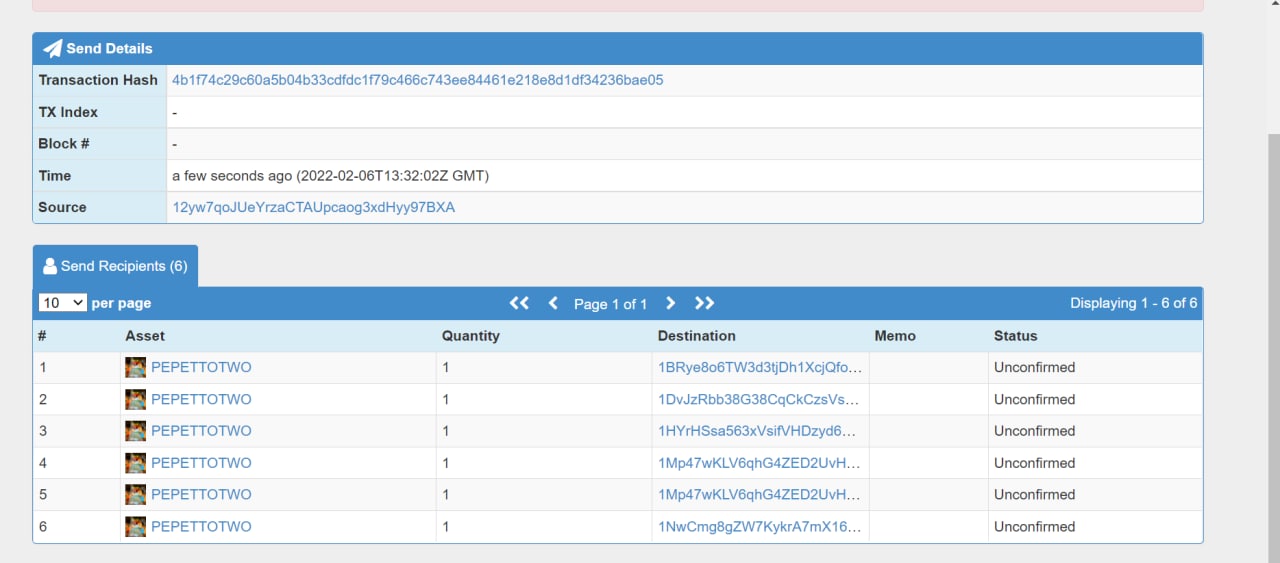Viewport: 1280px width, 563px height.
Task: Open PEPETTOTWO thumbnail in row 3
Action: (x=135, y=431)
